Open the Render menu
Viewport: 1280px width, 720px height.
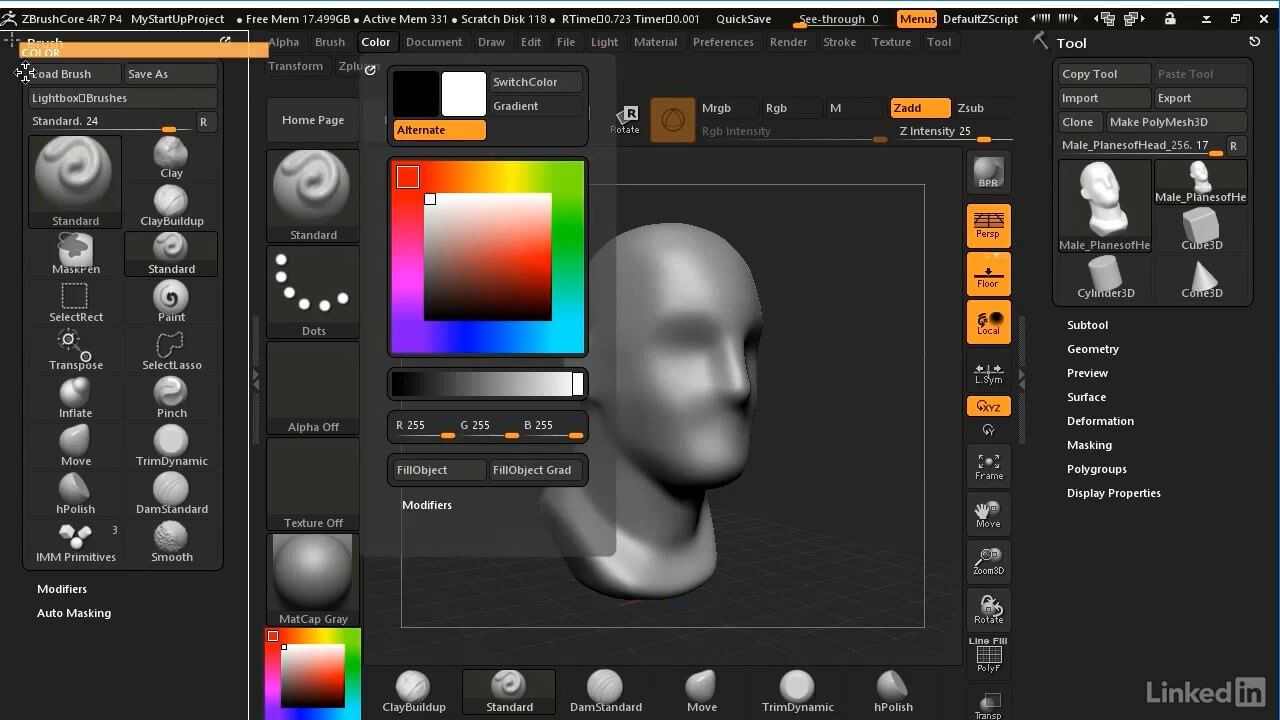[x=788, y=42]
